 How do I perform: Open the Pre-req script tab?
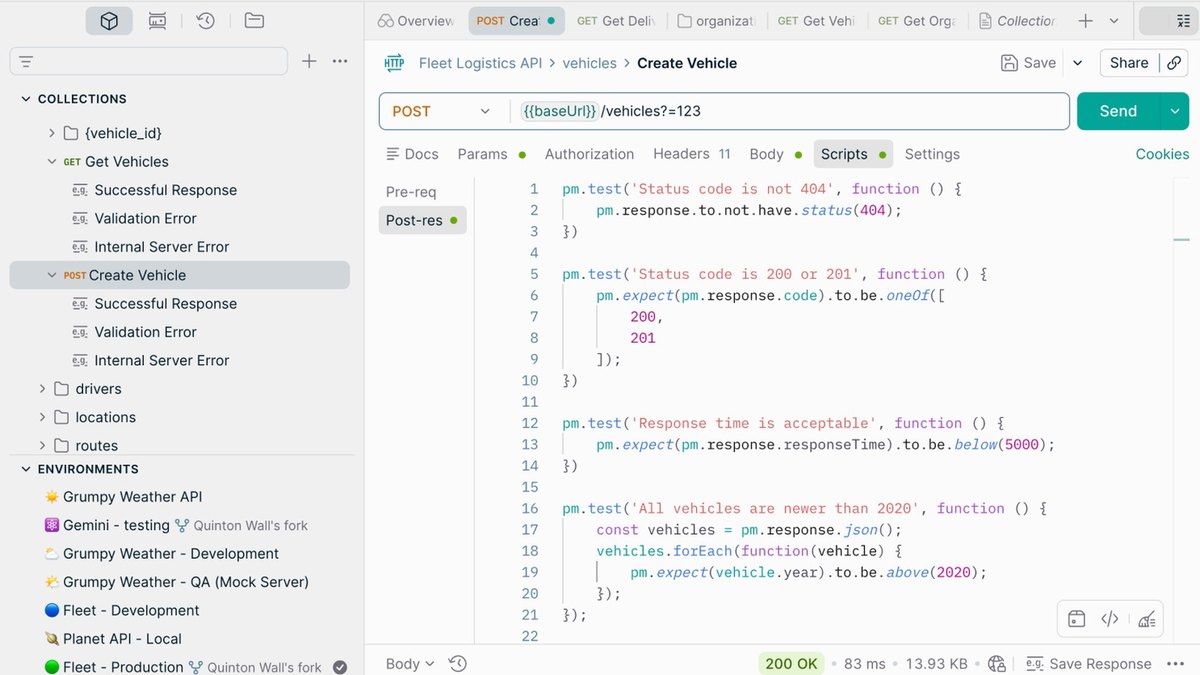[411, 192]
